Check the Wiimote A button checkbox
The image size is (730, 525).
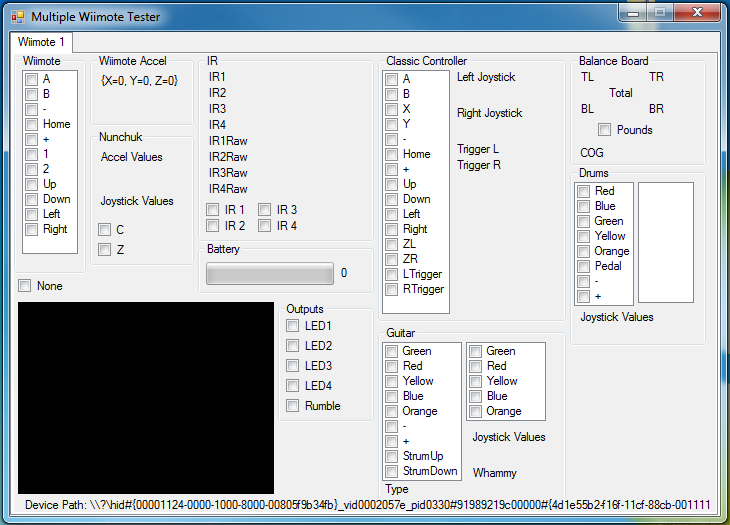pyautogui.click(x=31, y=79)
